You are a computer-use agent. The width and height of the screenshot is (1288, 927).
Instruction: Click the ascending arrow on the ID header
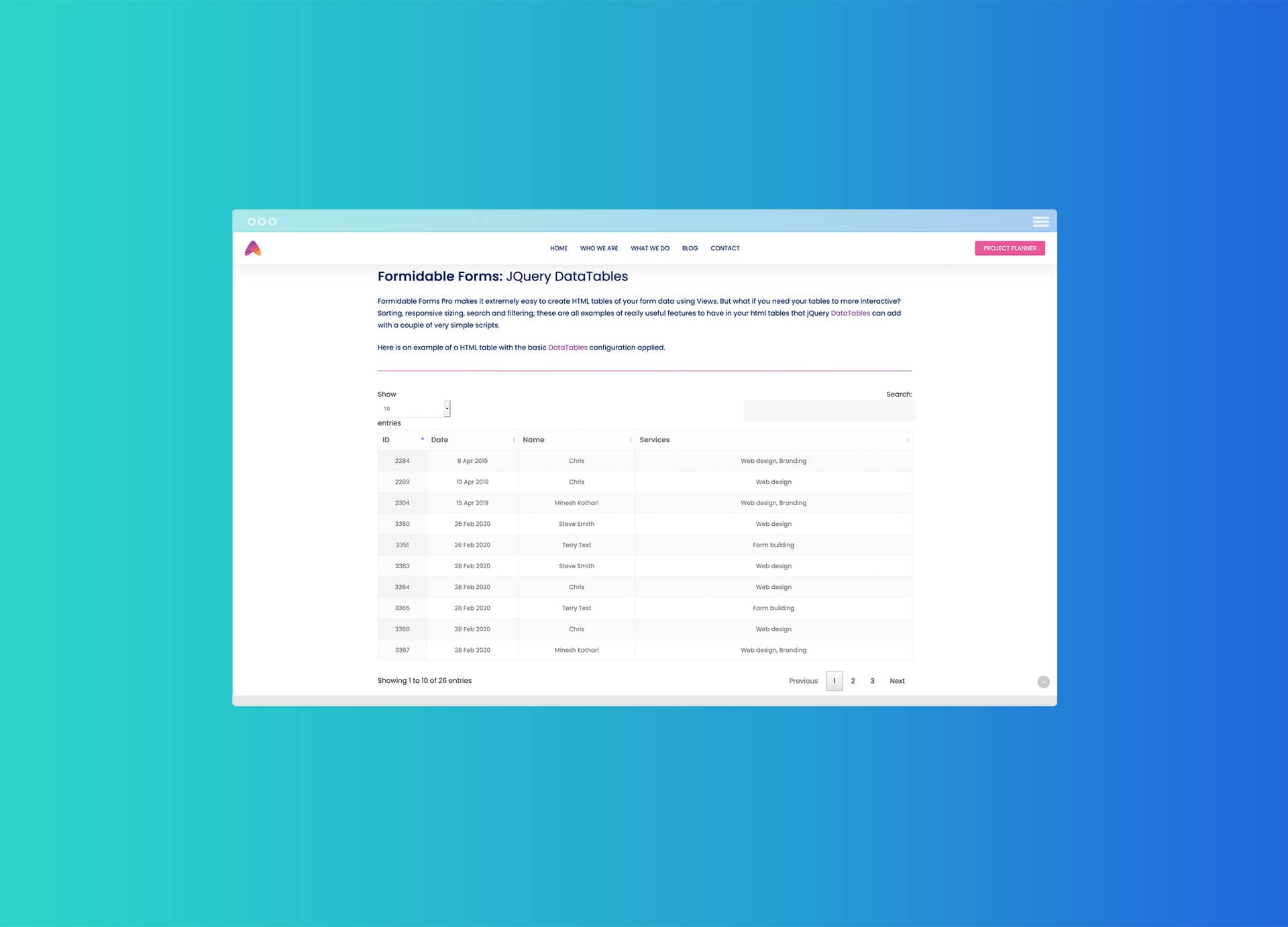click(422, 438)
